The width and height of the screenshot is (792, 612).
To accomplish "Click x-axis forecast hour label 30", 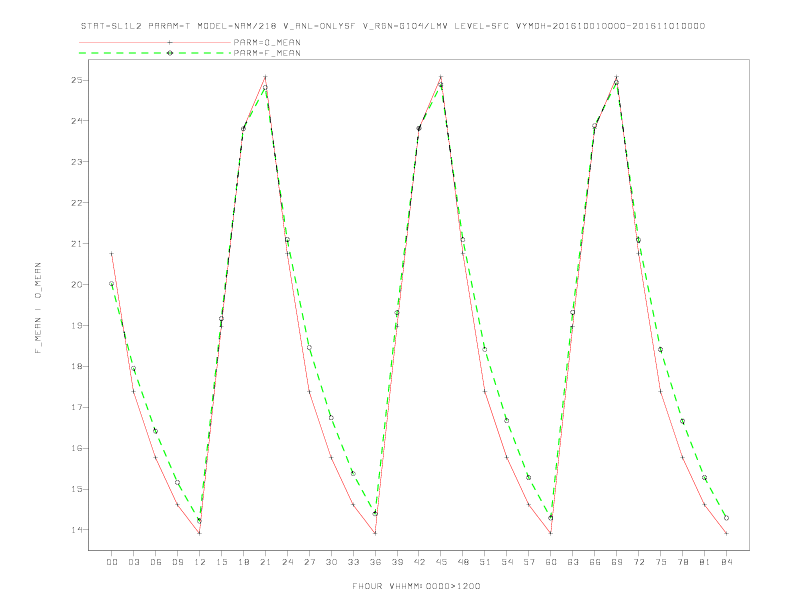I will click(331, 562).
